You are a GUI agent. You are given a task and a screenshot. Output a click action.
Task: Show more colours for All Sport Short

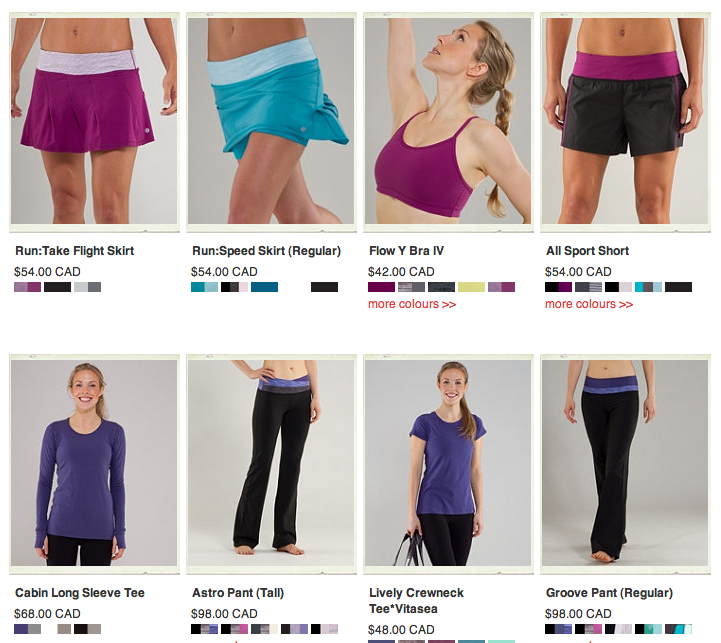coord(589,304)
